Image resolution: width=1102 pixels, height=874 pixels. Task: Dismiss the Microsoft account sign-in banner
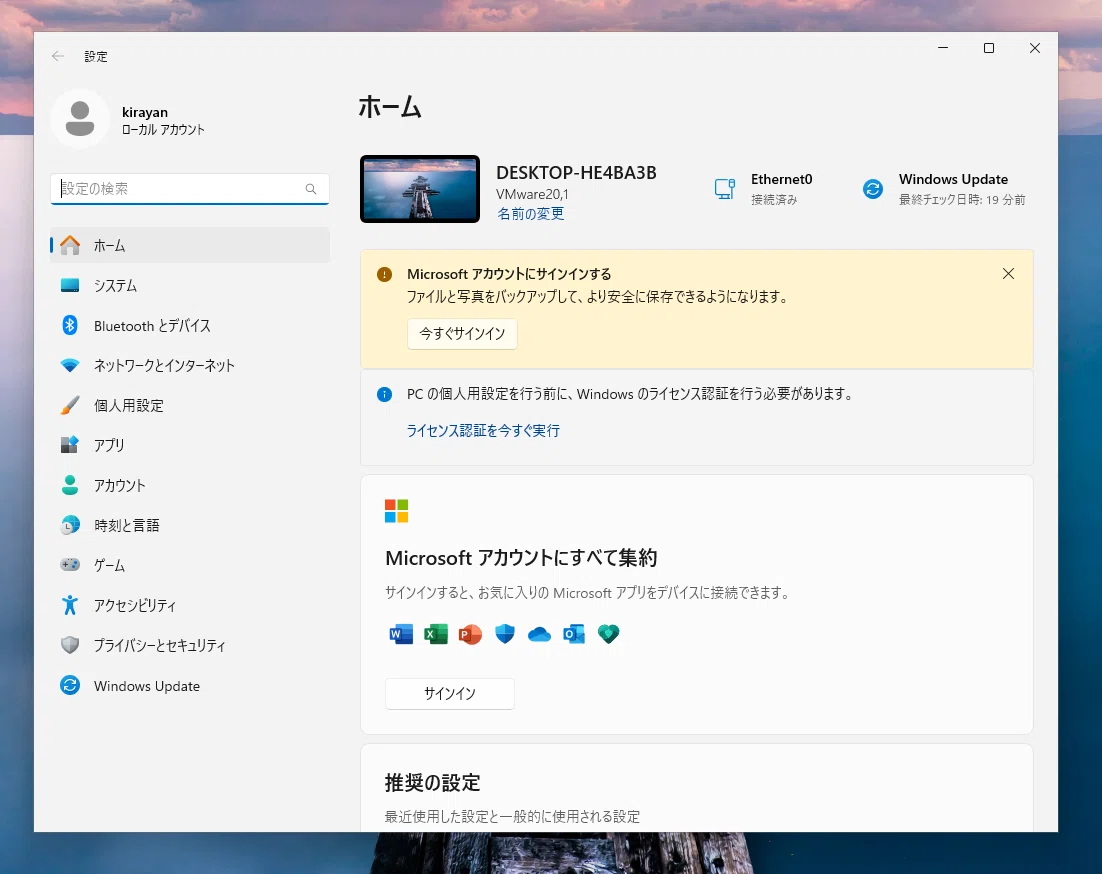pos(1008,273)
